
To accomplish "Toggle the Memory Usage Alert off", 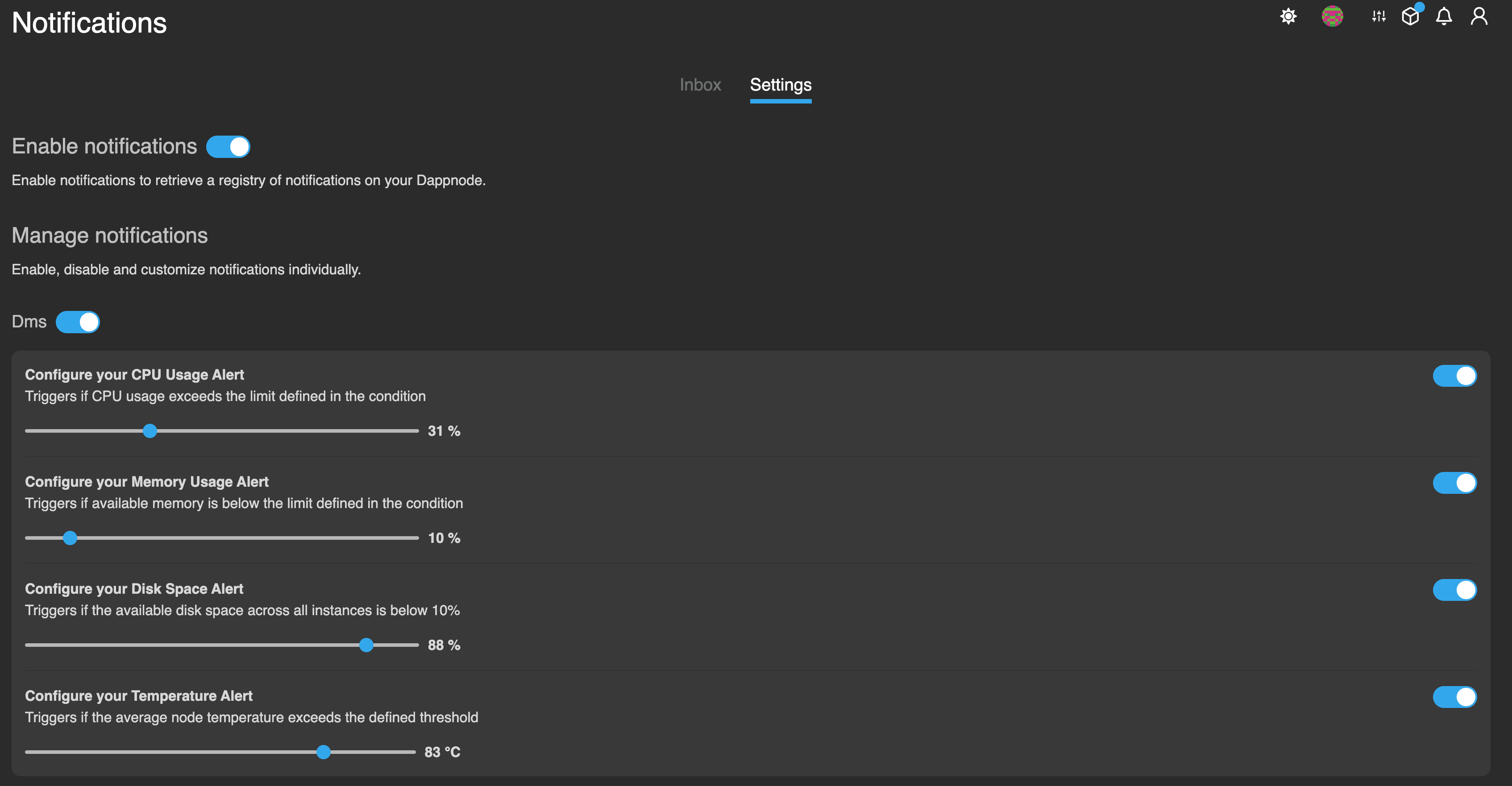I will (x=1454, y=483).
